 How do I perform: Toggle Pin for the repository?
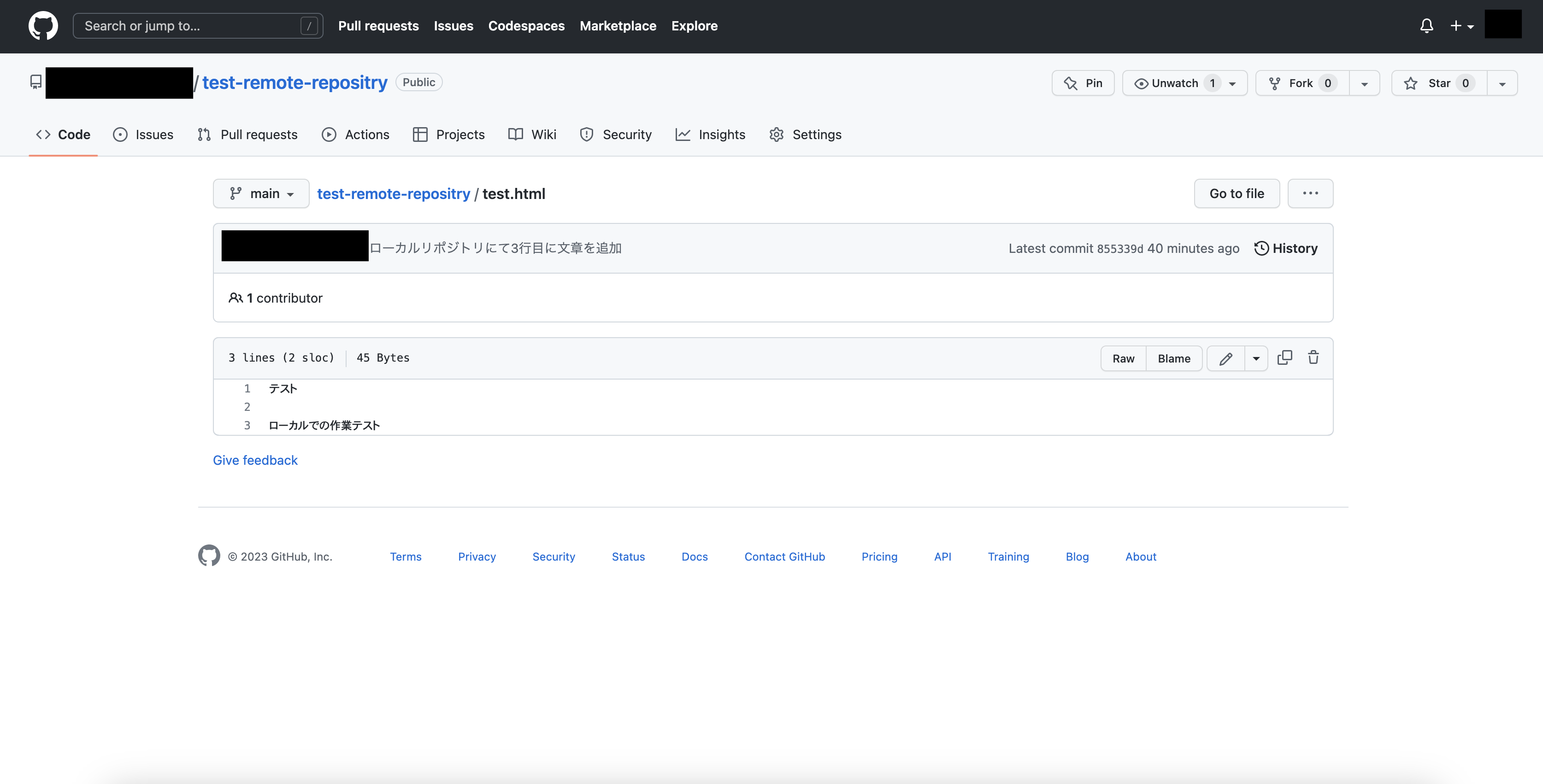(x=1083, y=83)
